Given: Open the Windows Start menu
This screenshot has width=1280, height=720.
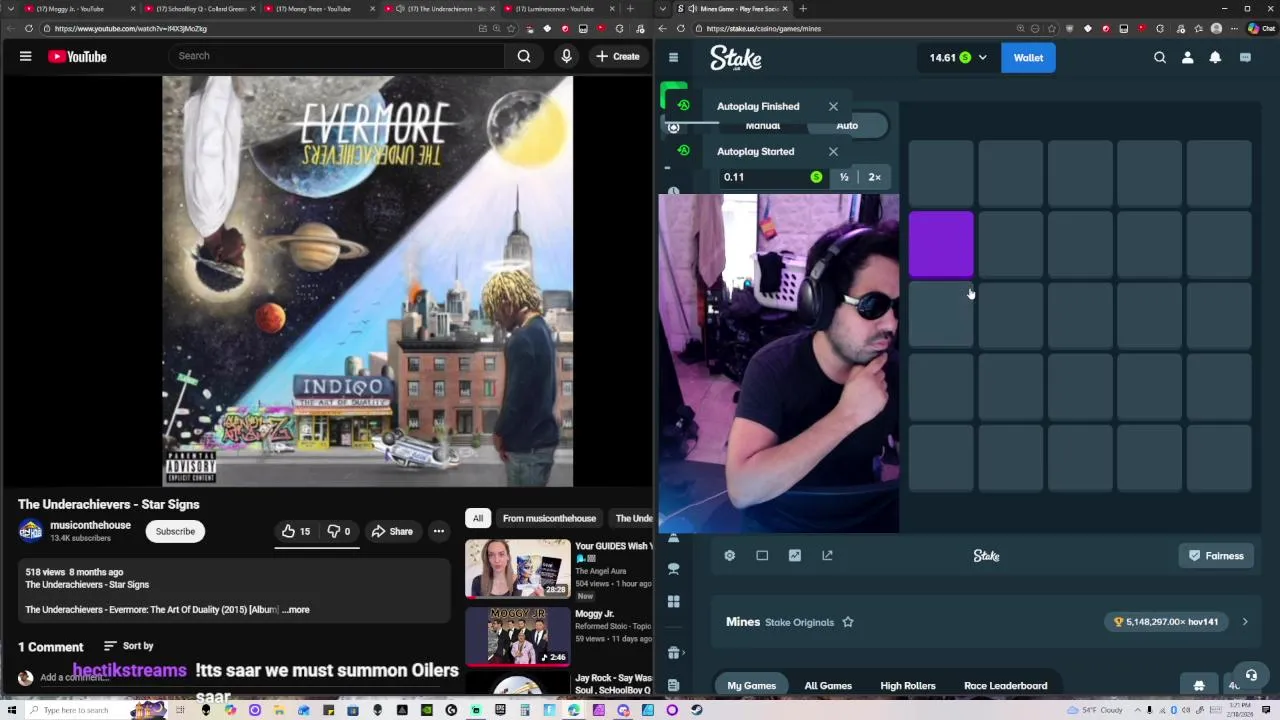Looking at the screenshot, I should coord(11,710).
